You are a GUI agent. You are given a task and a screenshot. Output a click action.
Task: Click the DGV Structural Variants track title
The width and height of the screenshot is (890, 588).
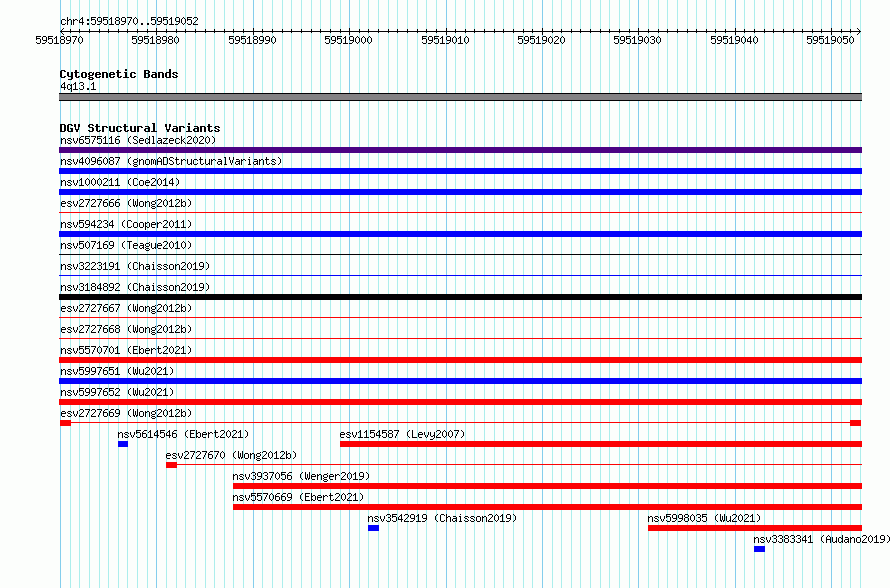coord(140,128)
